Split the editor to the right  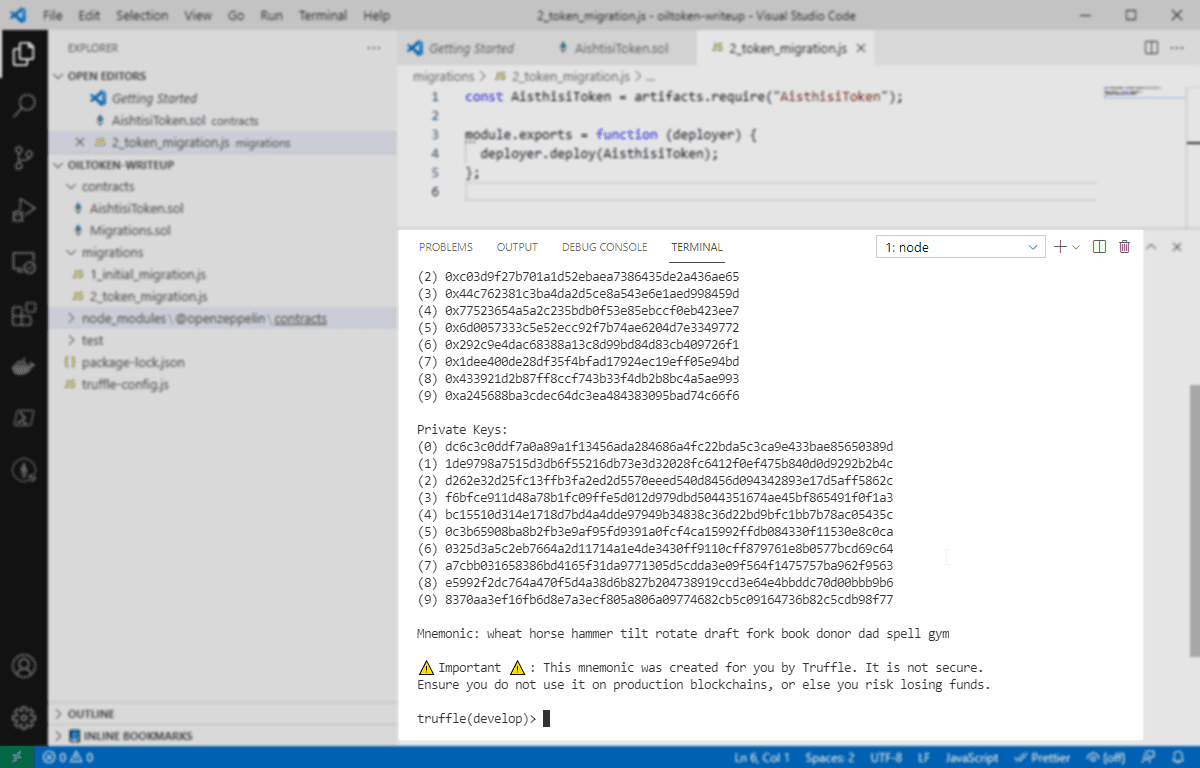click(x=1151, y=47)
